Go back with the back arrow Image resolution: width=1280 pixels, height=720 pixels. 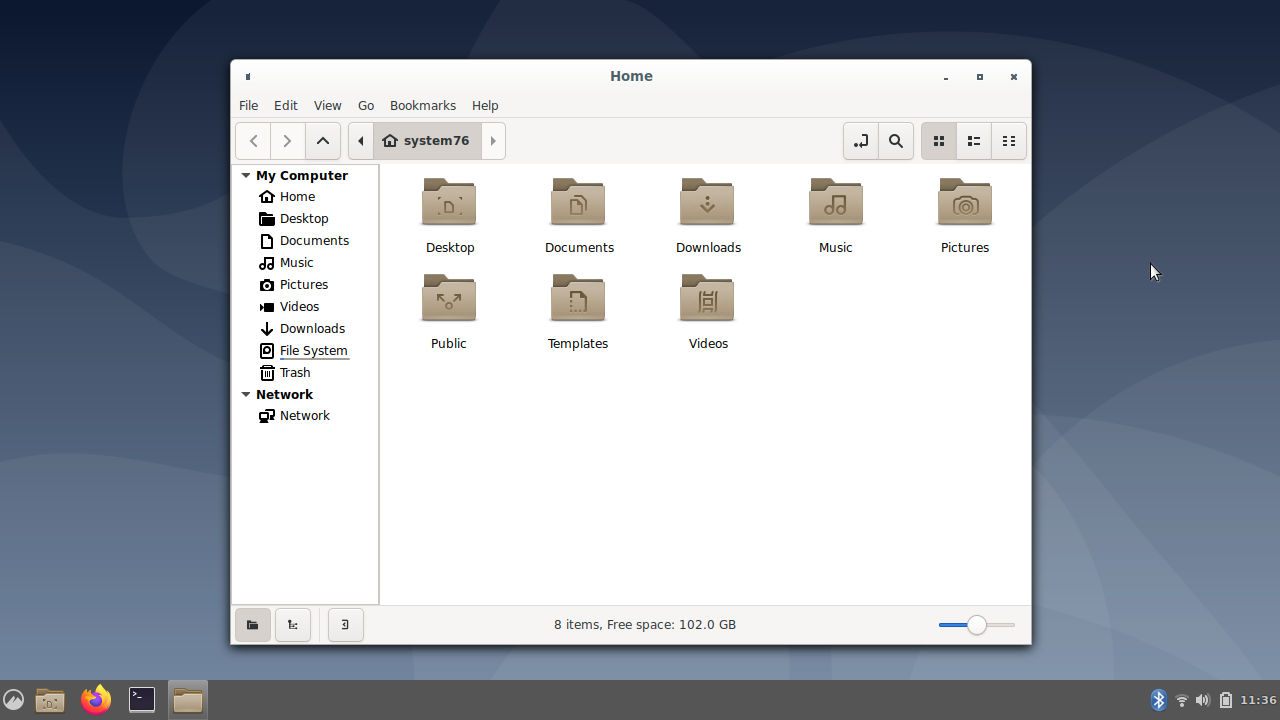point(254,141)
